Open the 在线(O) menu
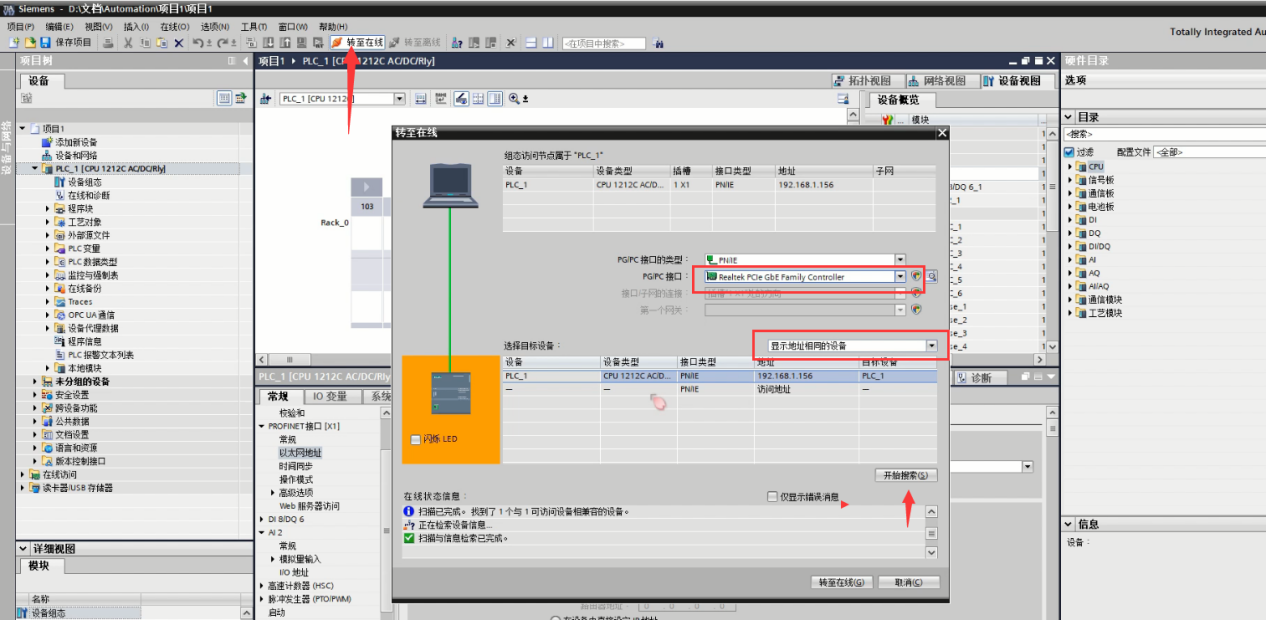This screenshot has width=1266, height=620. 175,26
